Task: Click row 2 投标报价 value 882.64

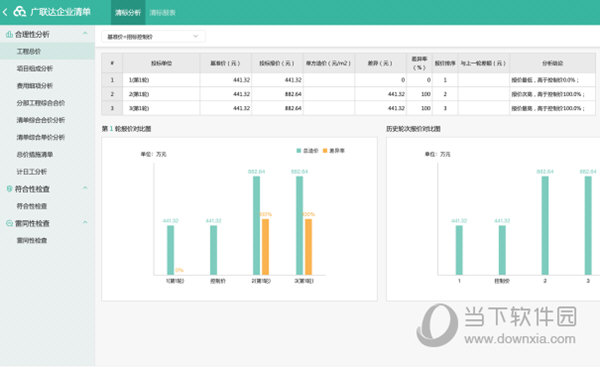Action: (293, 94)
